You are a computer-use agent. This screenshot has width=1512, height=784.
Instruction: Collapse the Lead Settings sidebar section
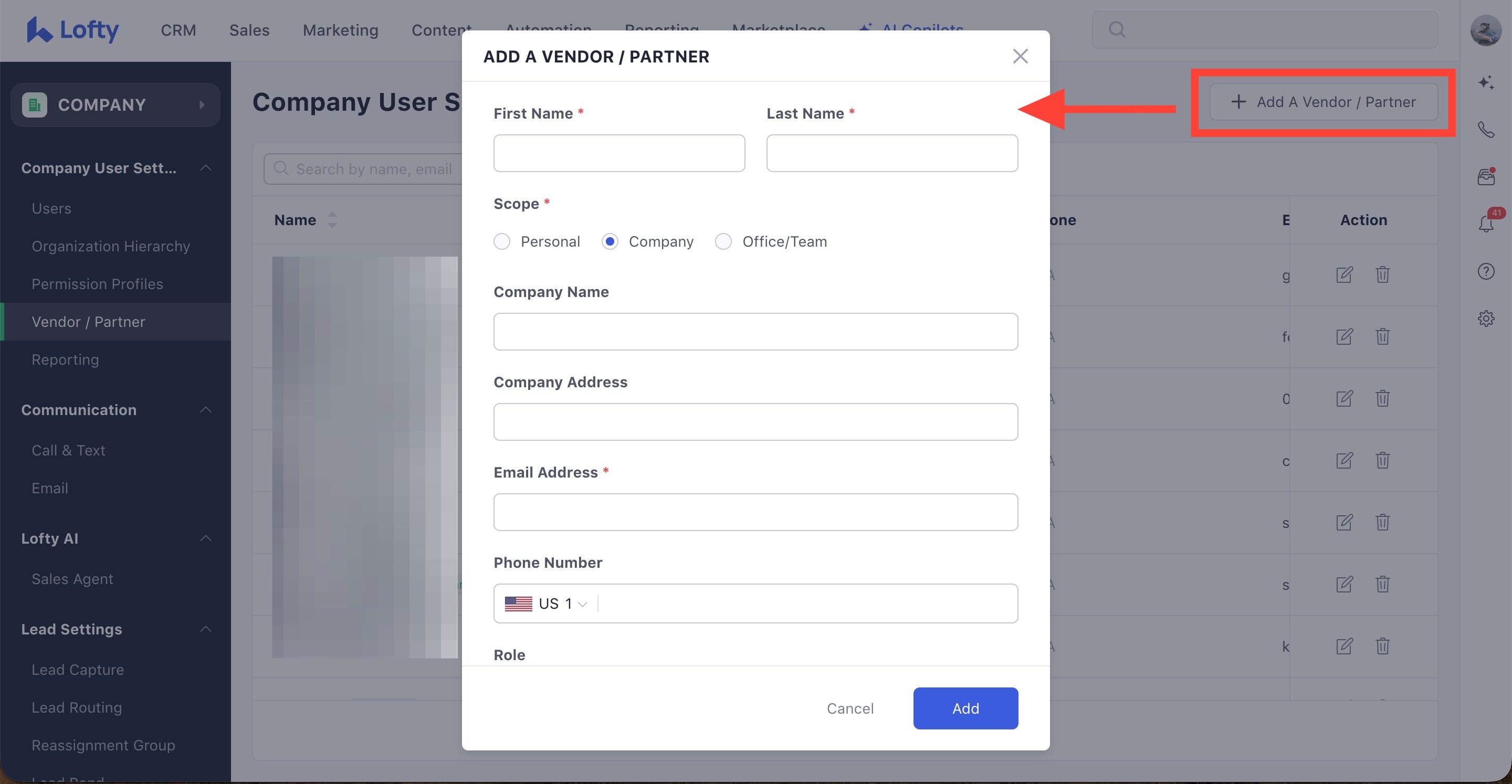coord(205,629)
